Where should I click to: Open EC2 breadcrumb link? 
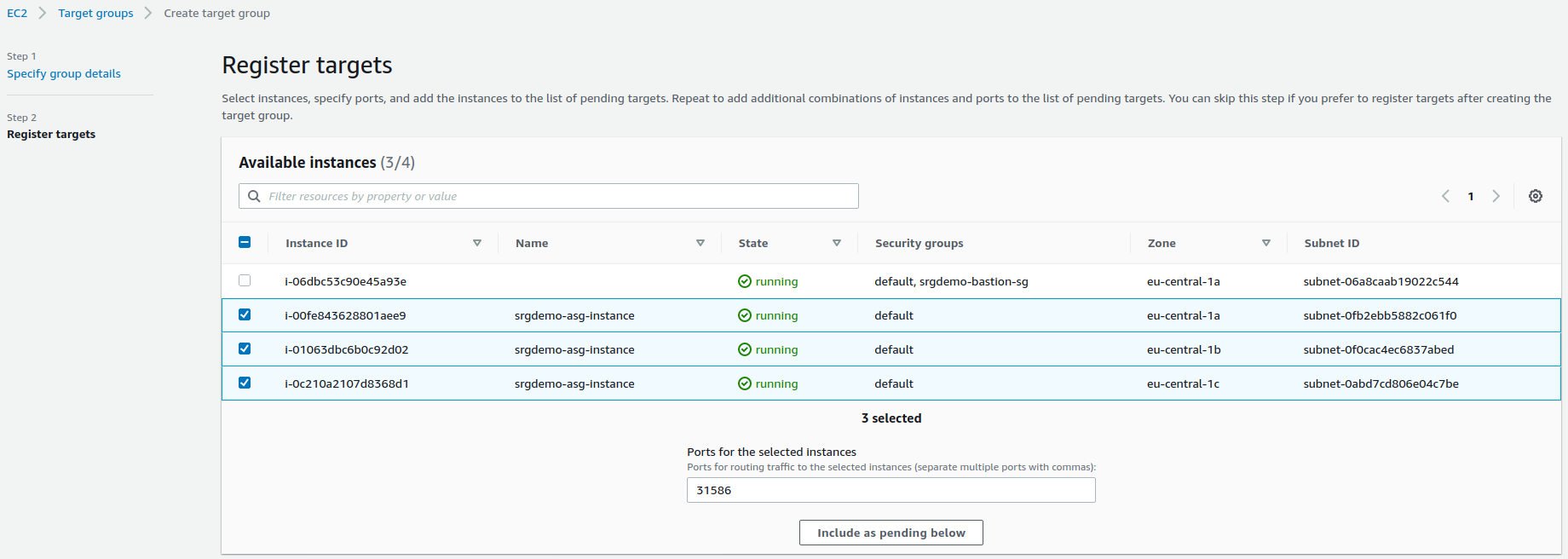coord(17,13)
